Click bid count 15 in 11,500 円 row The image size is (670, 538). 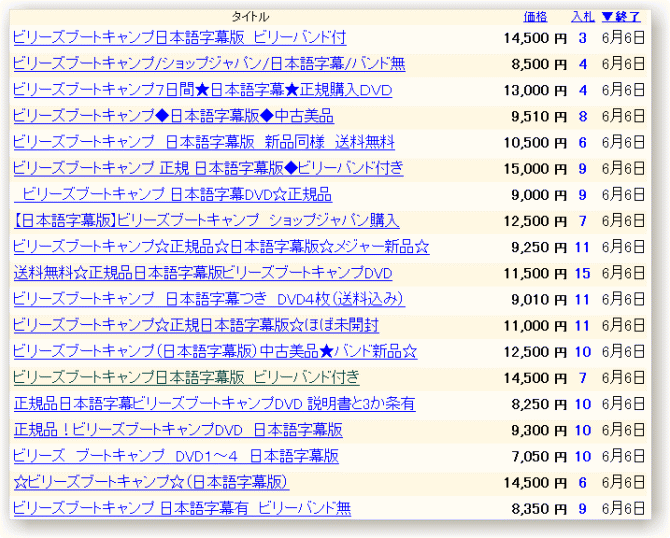click(x=582, y=273)
